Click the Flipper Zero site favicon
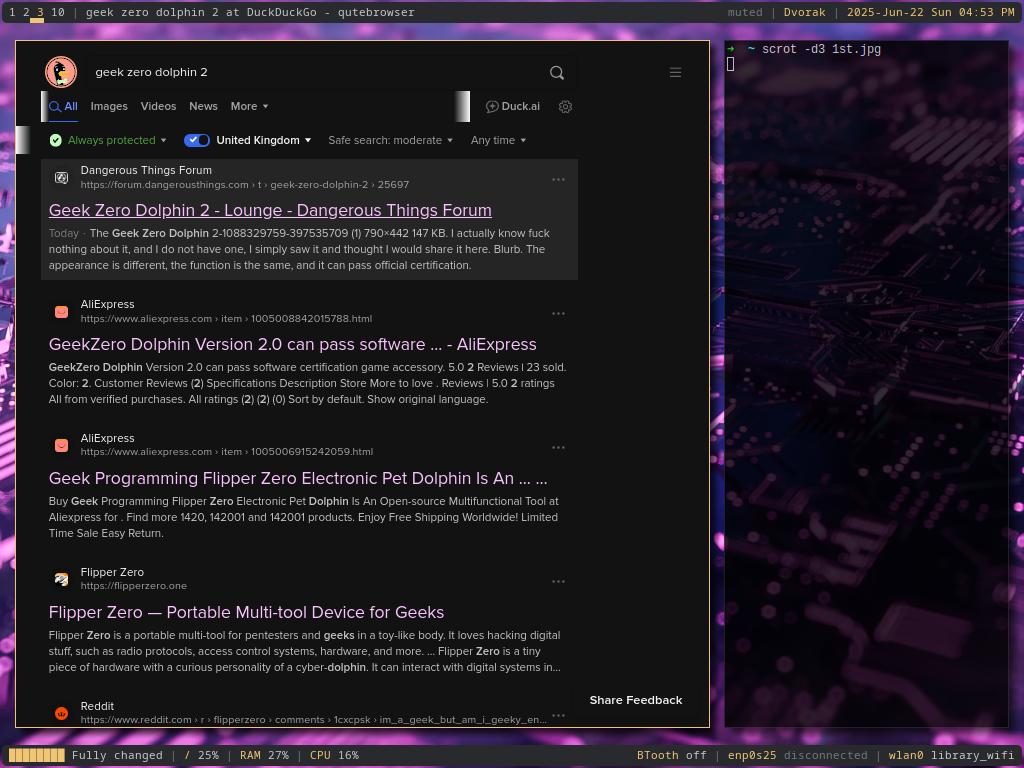 tap(61, 579)
